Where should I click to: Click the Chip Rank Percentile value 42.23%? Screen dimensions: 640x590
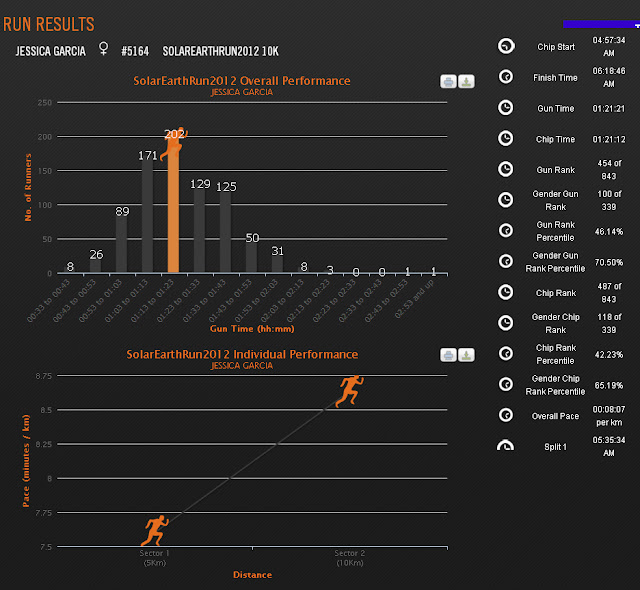(x=609, y=355)
